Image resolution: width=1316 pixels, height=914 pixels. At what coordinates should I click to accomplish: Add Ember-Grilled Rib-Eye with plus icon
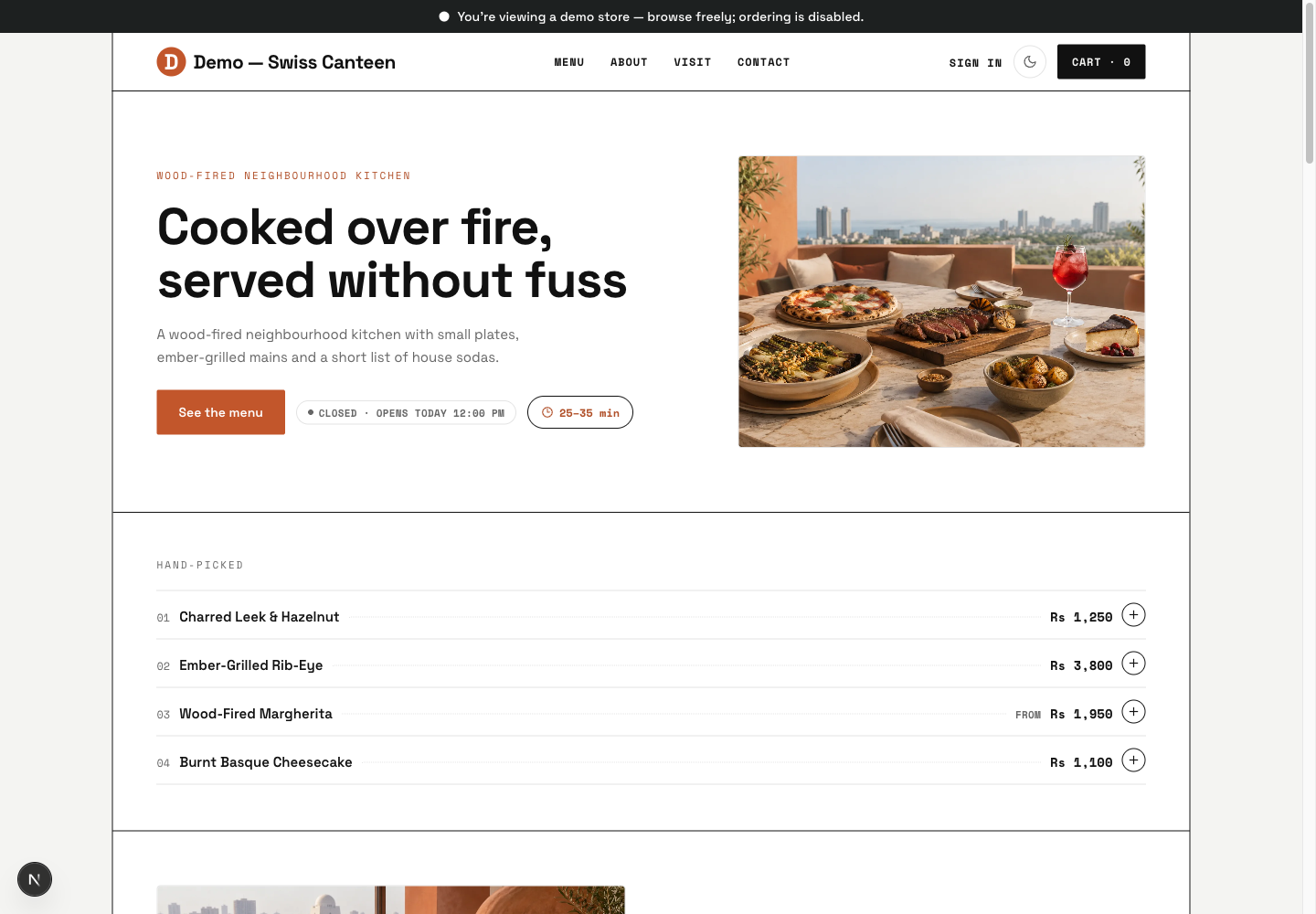tap(1133, 664)
